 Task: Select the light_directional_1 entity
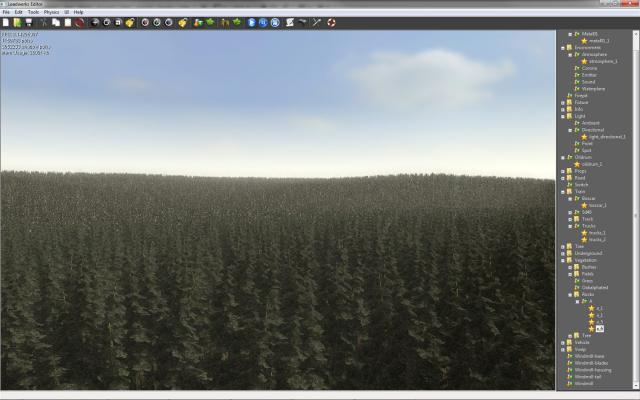coord(607,137)
